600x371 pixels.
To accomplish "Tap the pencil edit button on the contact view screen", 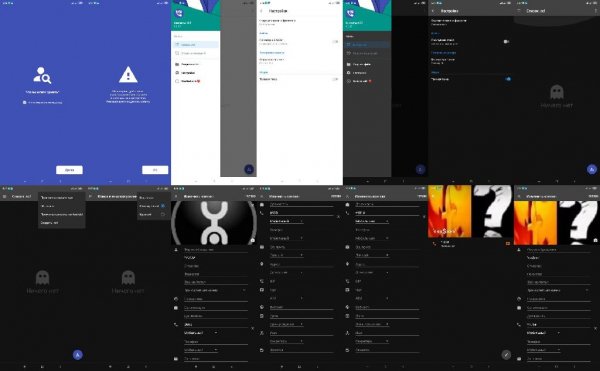I will click(x=506, y=355).
